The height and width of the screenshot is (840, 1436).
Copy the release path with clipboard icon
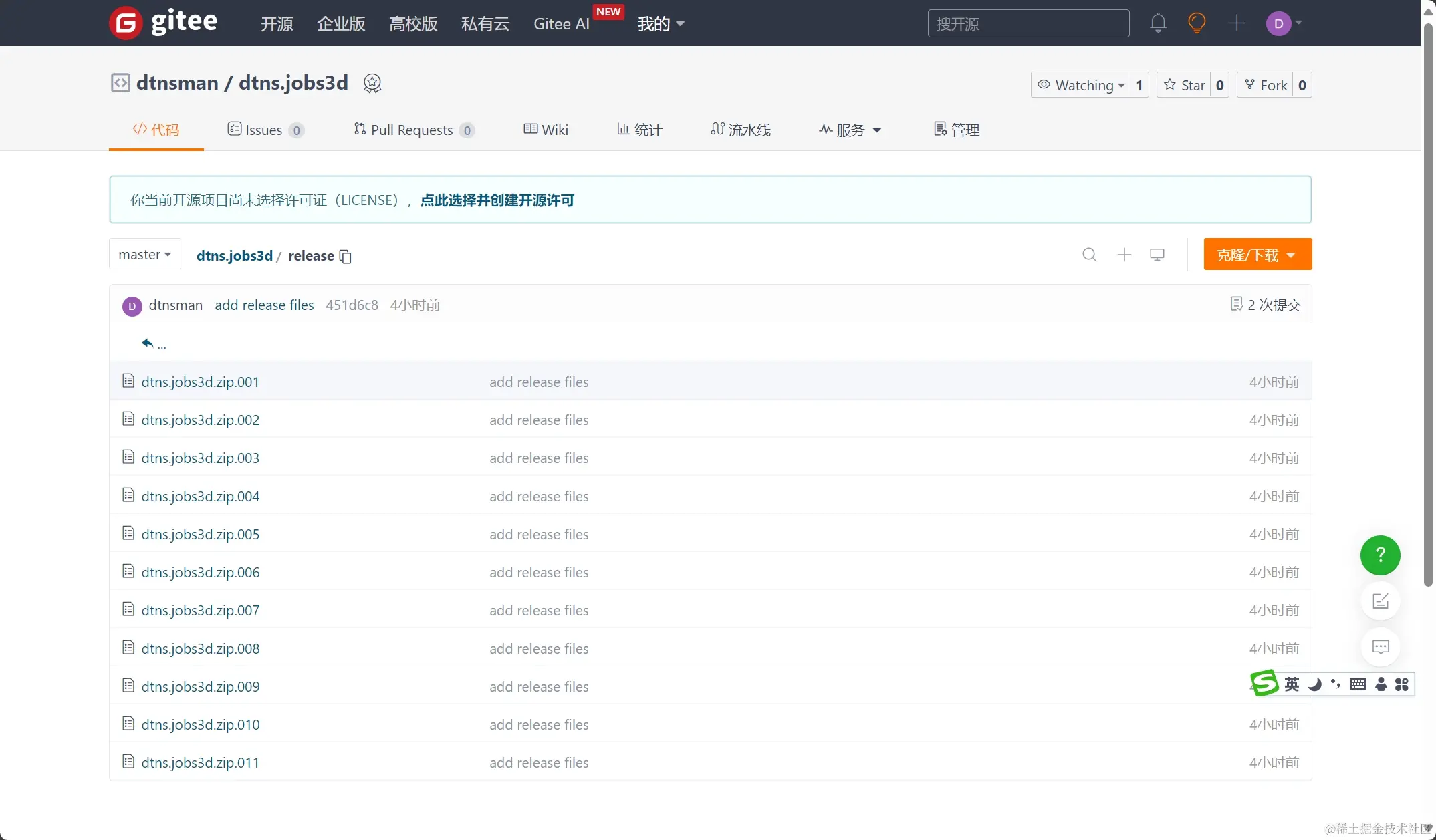pos(346,257)
